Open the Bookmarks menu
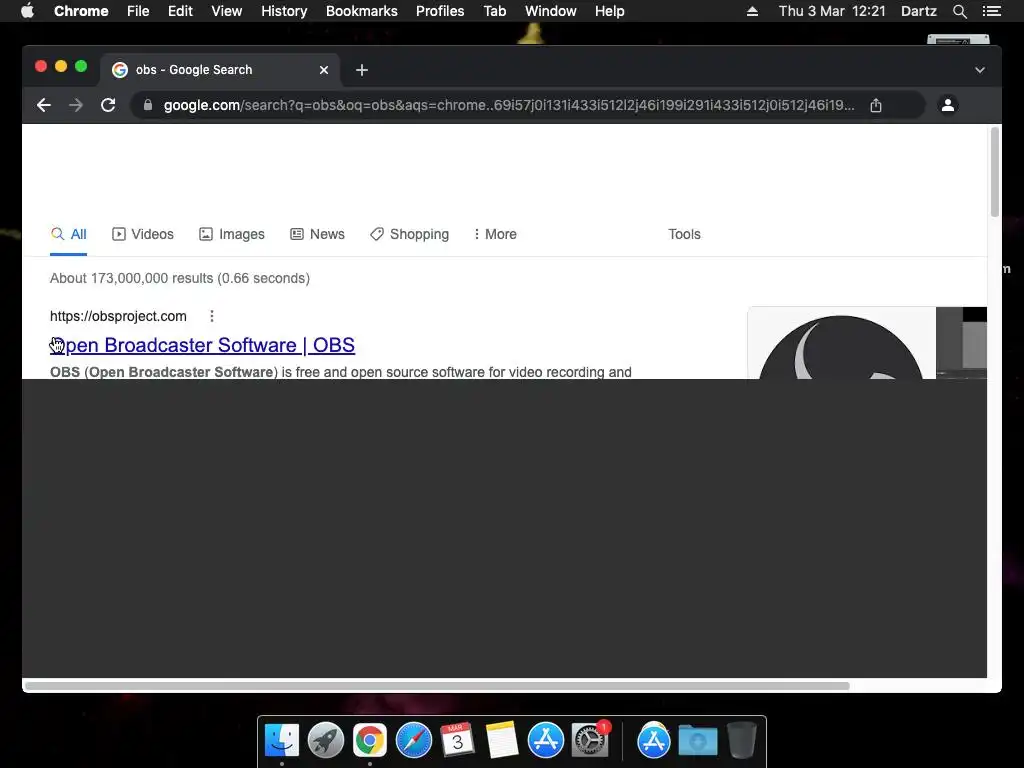 [x=362, y=11]
